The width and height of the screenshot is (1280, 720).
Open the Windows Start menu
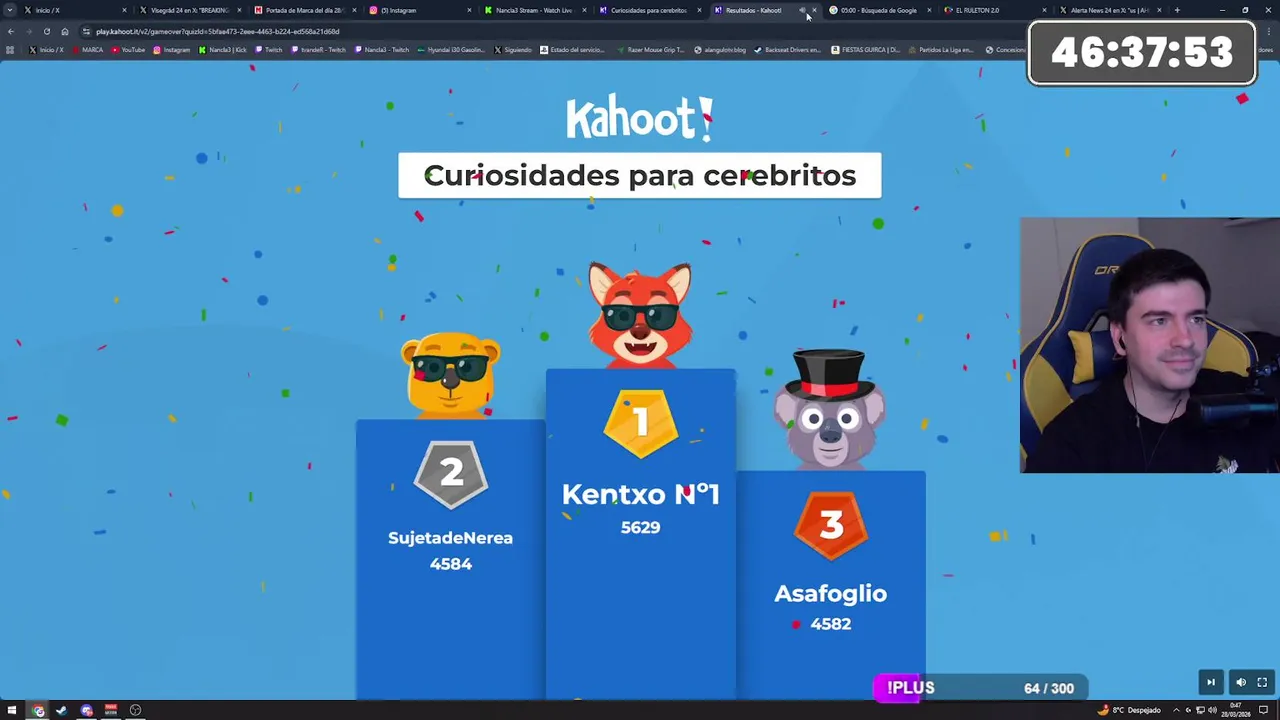pyautogui.click(x=12, y=710)
